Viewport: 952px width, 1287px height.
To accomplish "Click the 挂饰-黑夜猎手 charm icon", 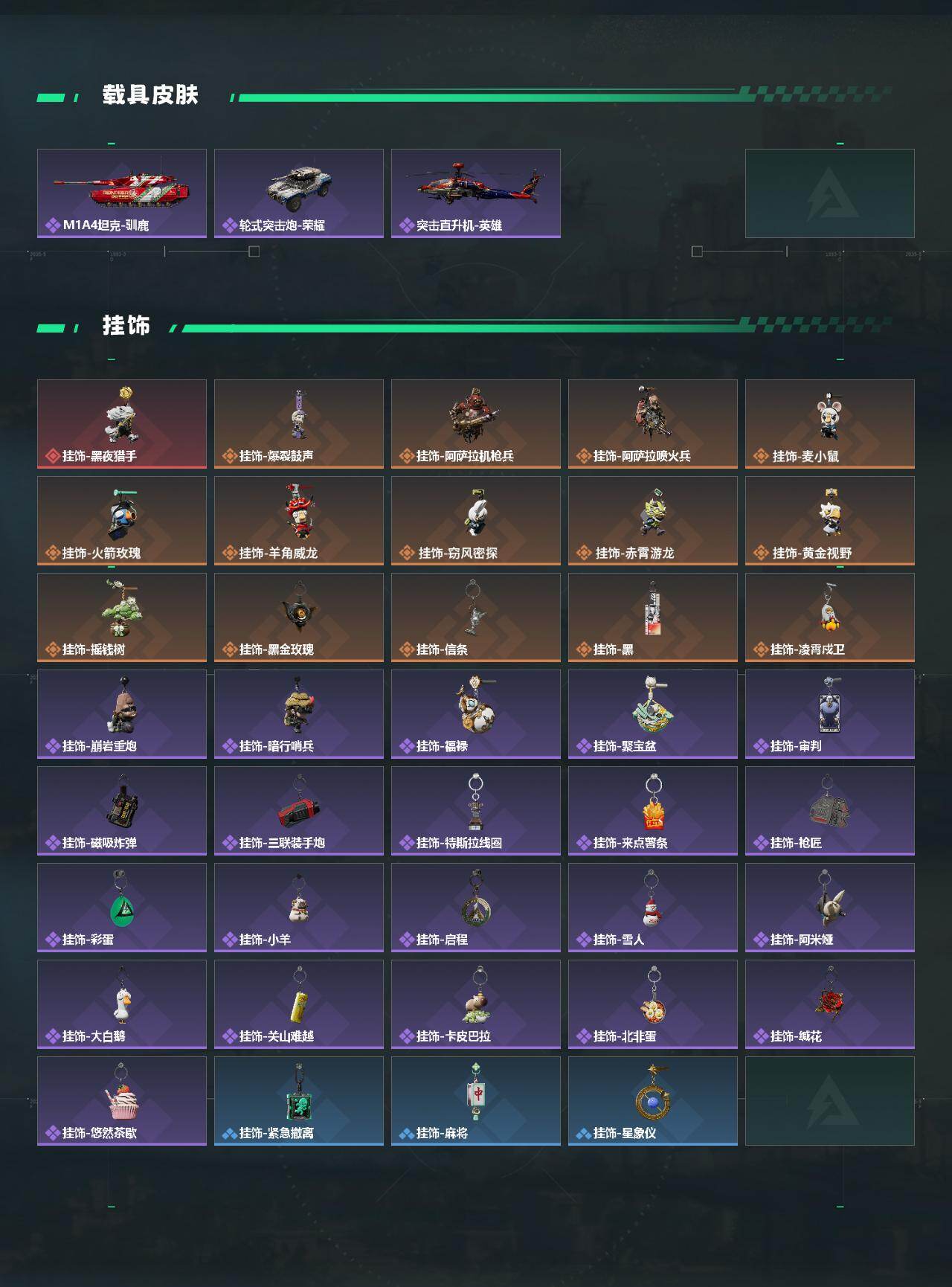I will click(122, 424).
